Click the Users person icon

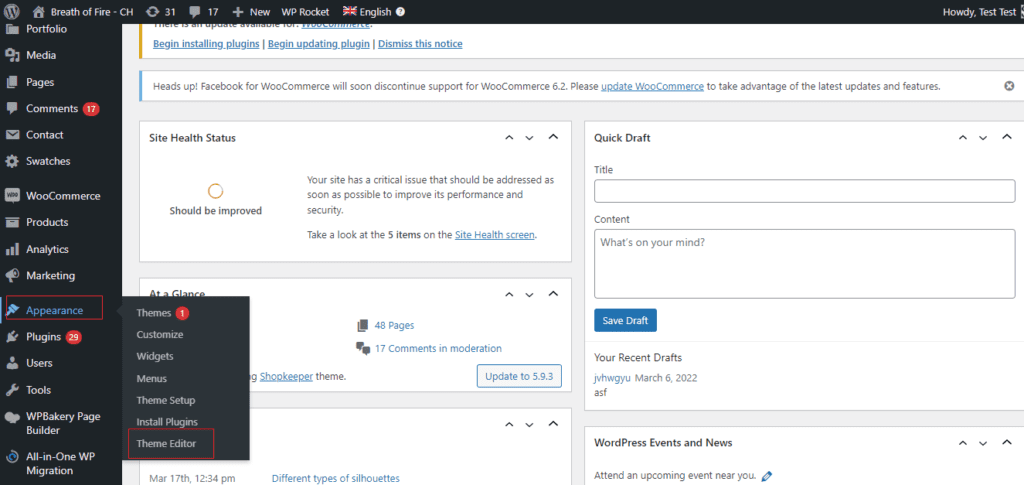click(12, 363)
